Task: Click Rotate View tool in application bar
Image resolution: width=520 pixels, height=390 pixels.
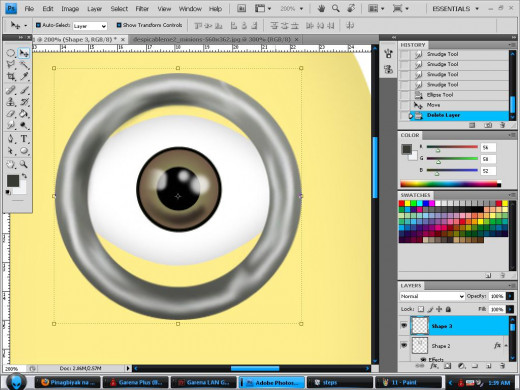Action: click(351, 9)
